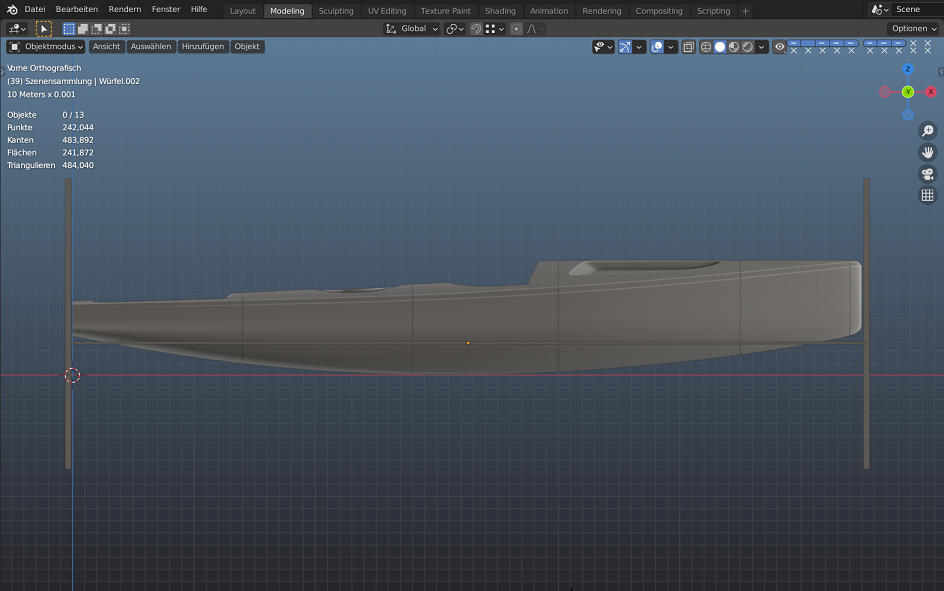Toggle camera view with the camera icon
Screen dimensions: 944x591
coord(927,174)
